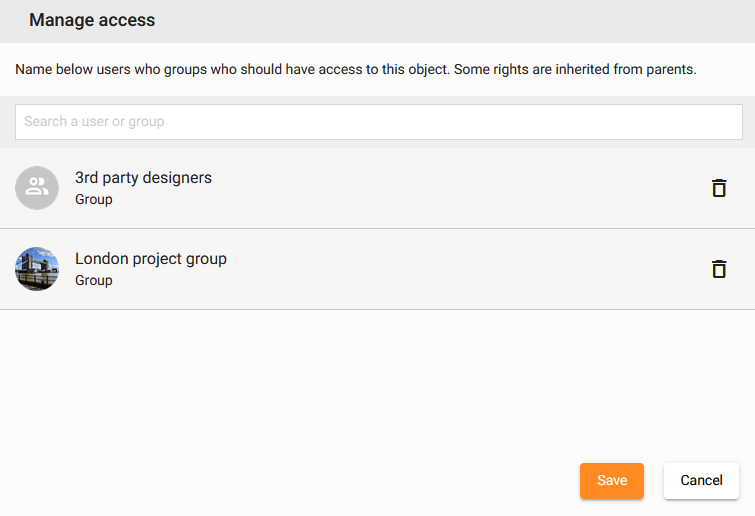This screenshot has width=755, height=516.
Task: Open the "London project group" name text
Action: pos(151,259)
